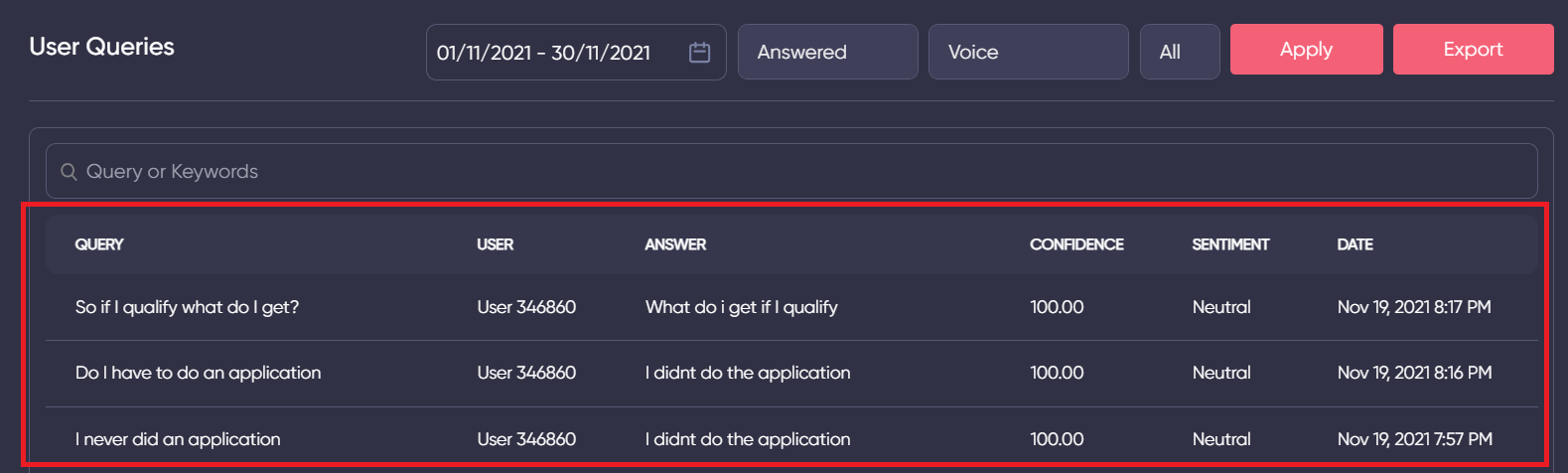The width and height of the screenshot is (1568, 473).
Task: Select the "Do I have to do an application" row
Action: click(198, 373)
